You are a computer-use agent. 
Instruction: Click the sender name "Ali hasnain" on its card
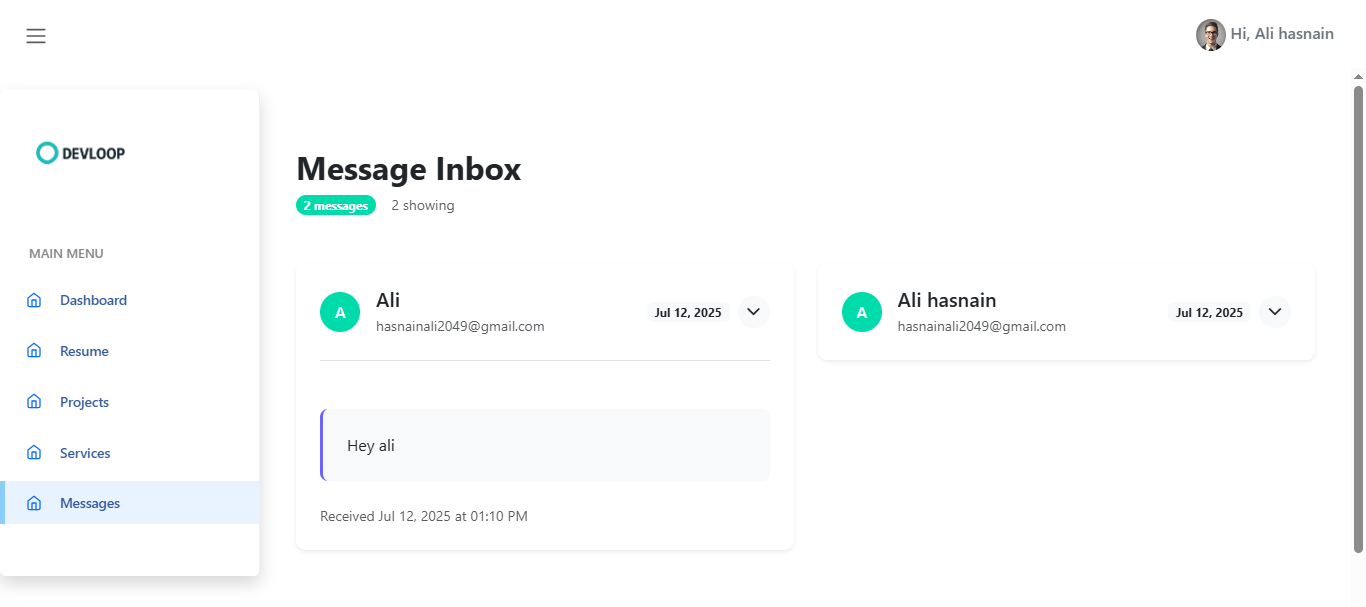(x=947, y=300)
